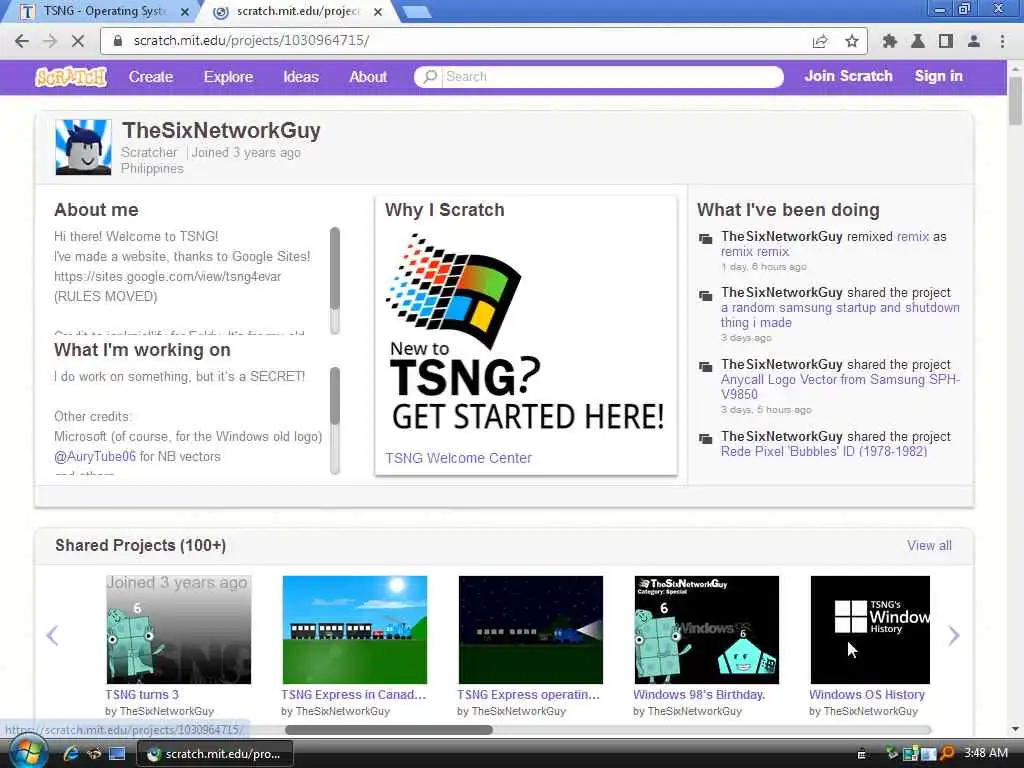
Task: Click the Show Desktop taskbar icon
Action: pos(117,754)
